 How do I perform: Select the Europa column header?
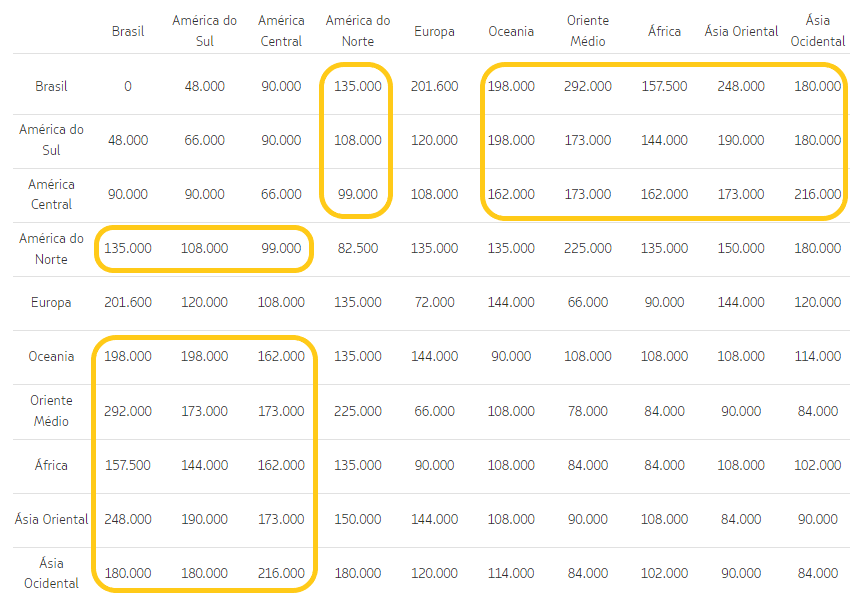point(435,31)
